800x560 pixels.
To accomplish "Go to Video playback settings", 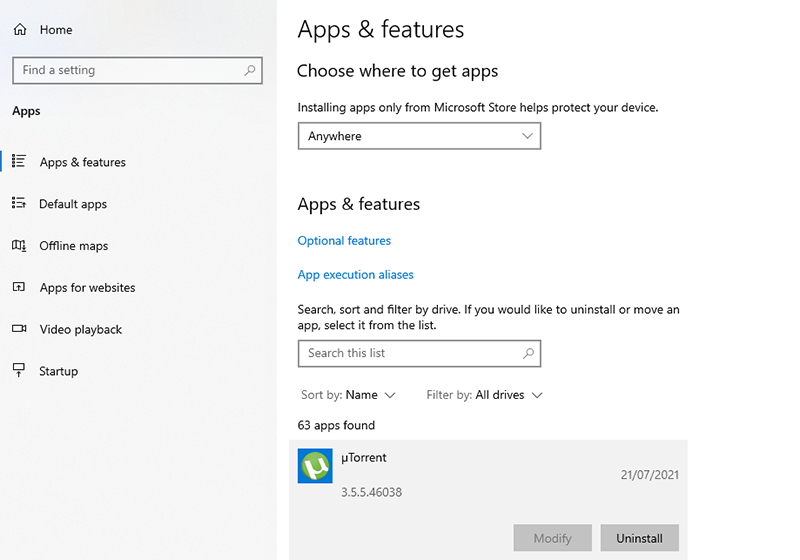I will [80, 329].
